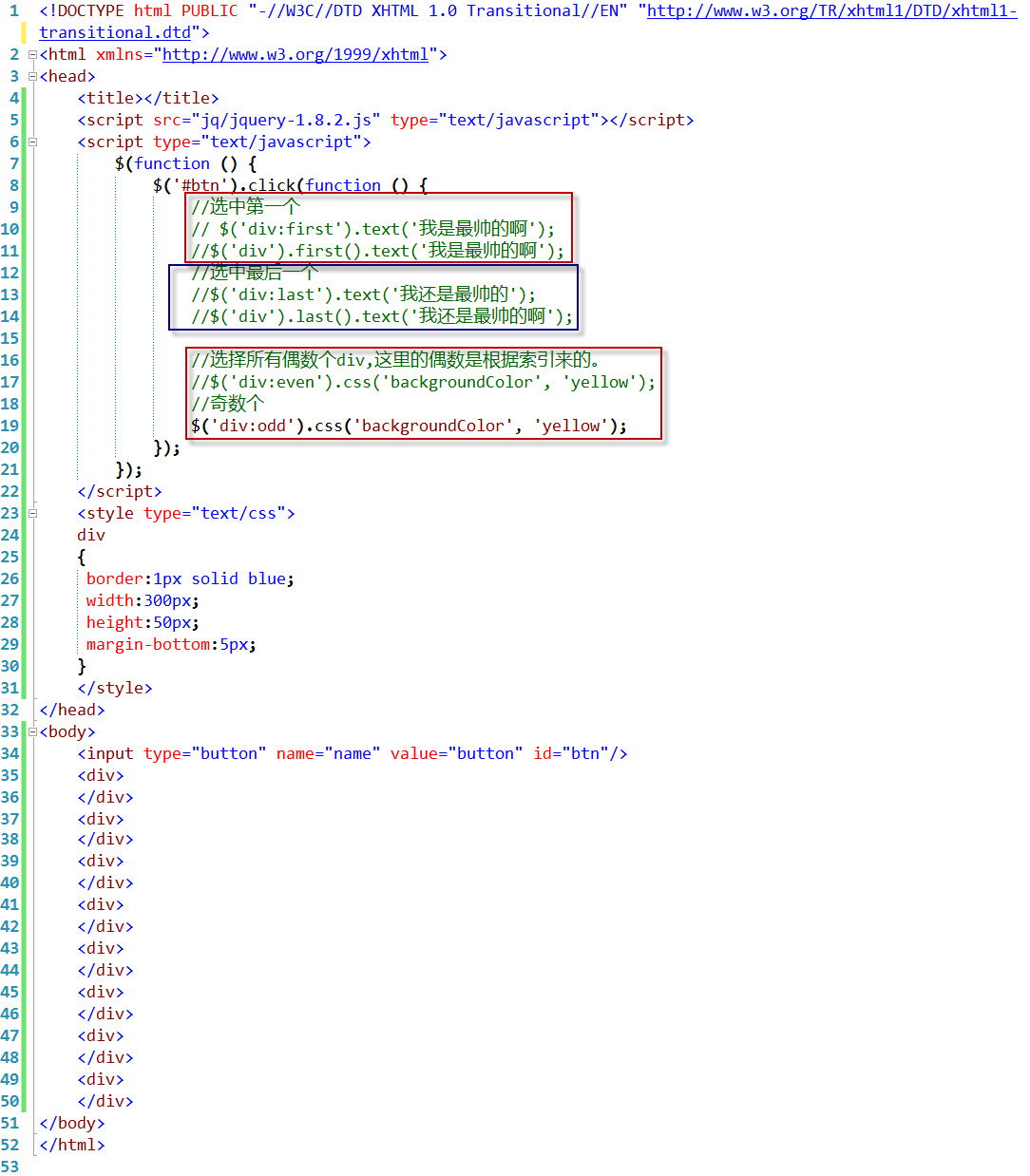Screen dimensions: 1030x1176
Task: Collapse the style block on line 23
Action: pyautogui.click(x=32, y=513)
